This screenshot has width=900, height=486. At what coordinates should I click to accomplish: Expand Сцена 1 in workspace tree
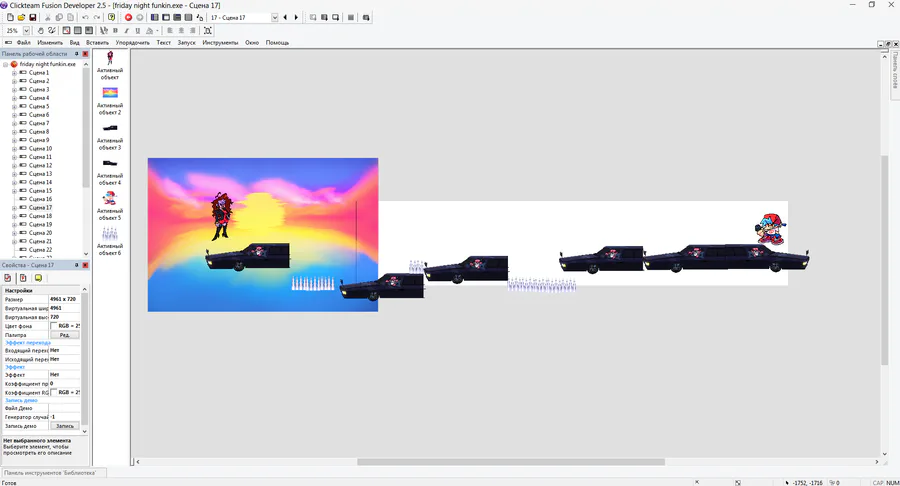(14, 73)
